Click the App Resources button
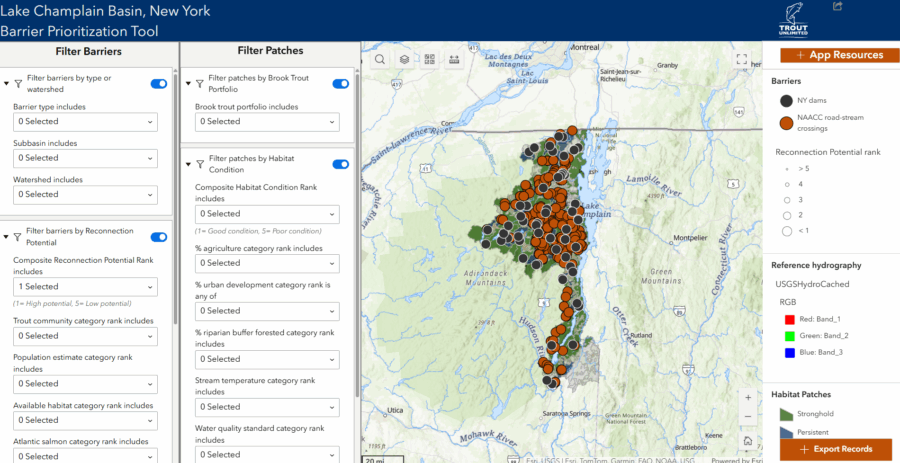900x463 pixels. [x=832, y=55]
